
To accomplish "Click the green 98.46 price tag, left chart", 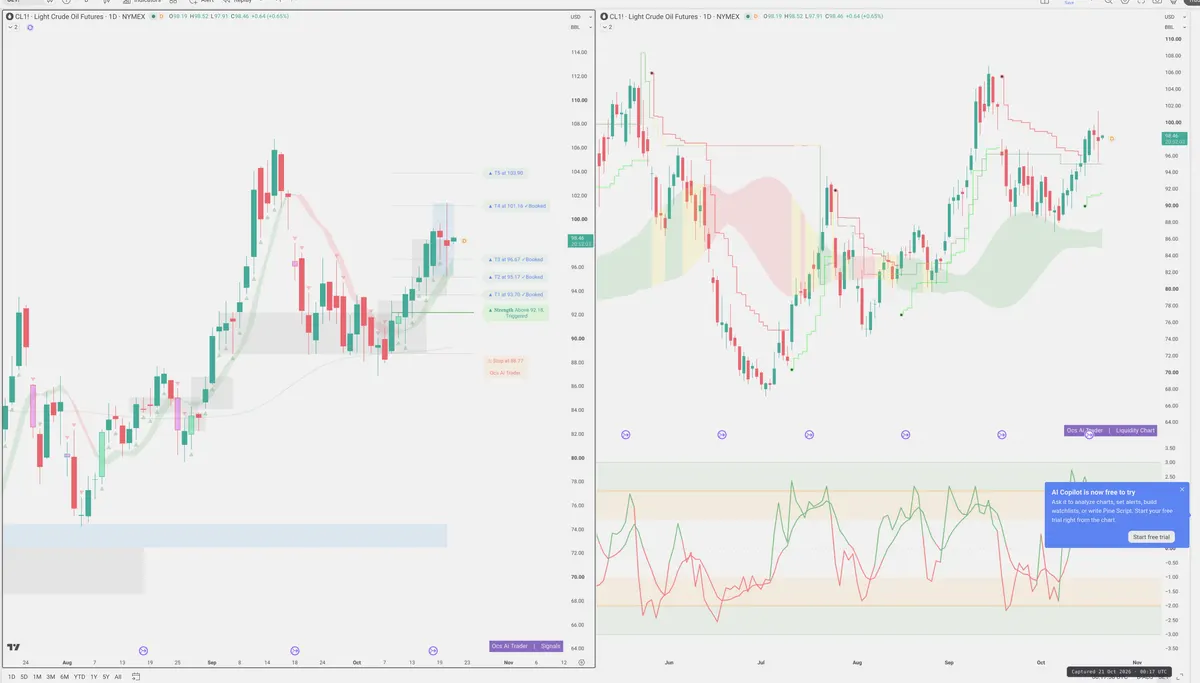I will point(579,241).
